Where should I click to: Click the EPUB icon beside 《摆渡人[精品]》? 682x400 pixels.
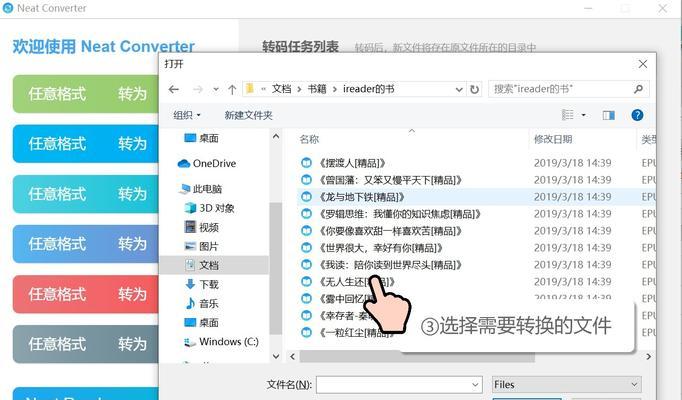pos(307,163)
